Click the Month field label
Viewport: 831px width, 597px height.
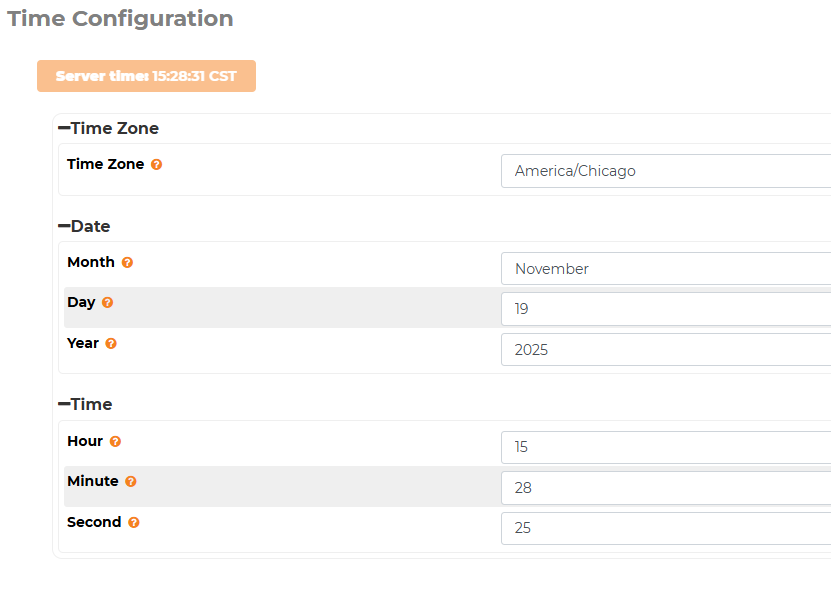(91, 262)
